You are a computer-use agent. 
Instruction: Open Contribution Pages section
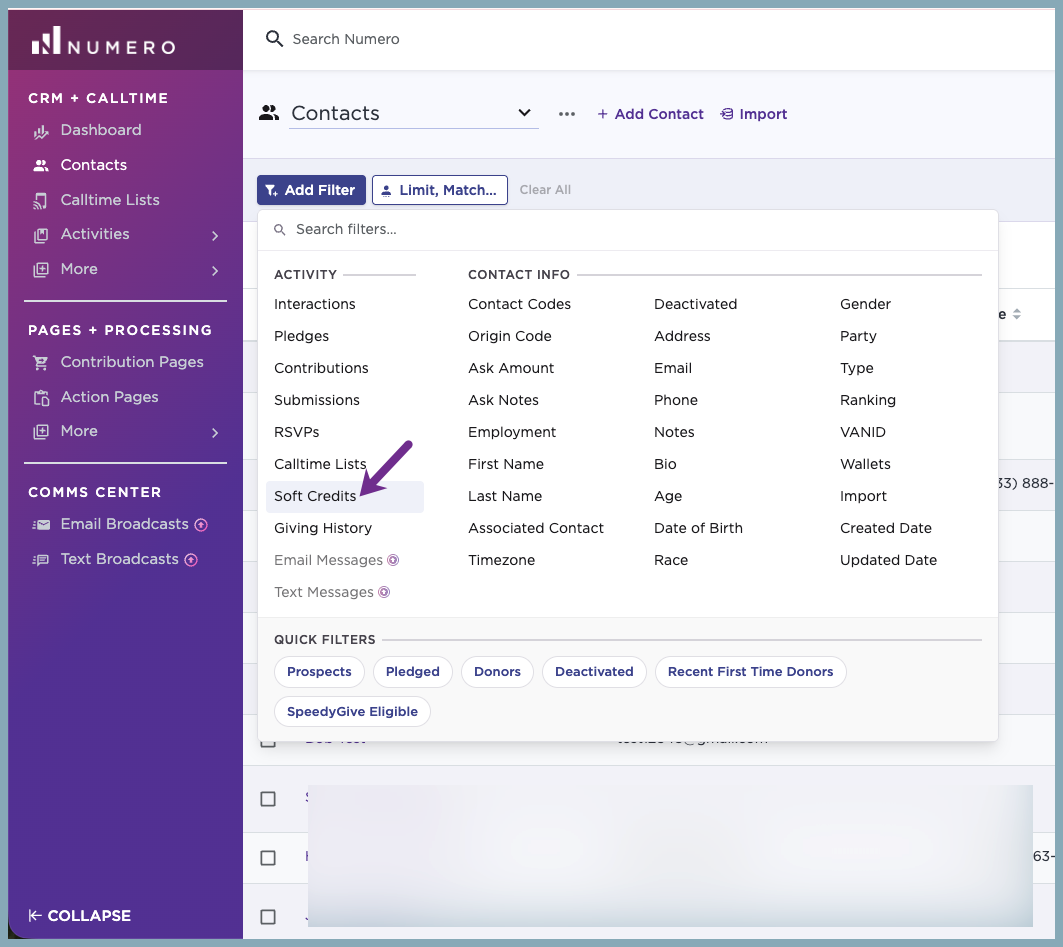[132, 362]
